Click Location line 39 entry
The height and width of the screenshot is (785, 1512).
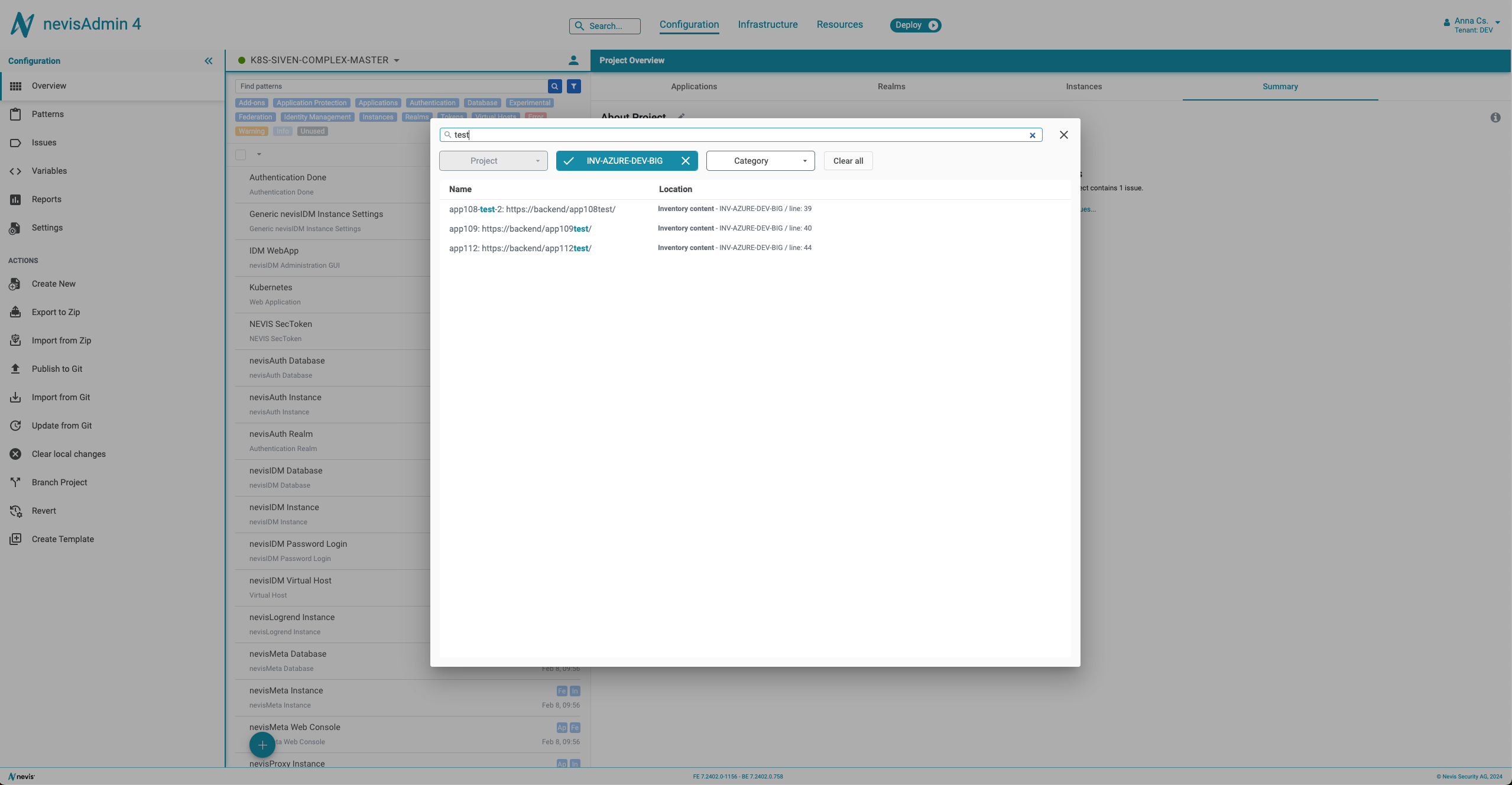(x=735, y=209)
